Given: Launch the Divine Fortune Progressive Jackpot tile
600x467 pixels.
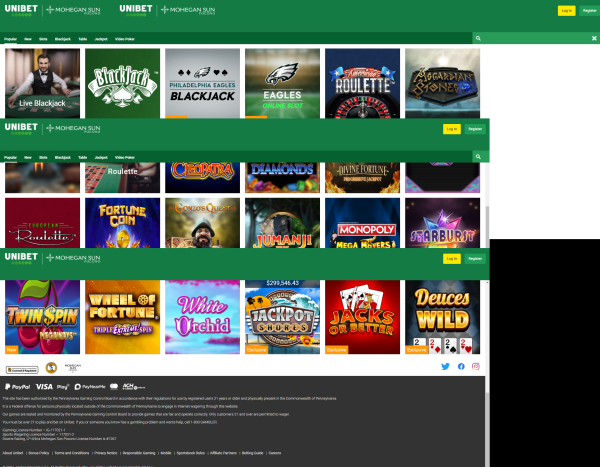Looking at the screenshot, I should [x=362, y=177].
